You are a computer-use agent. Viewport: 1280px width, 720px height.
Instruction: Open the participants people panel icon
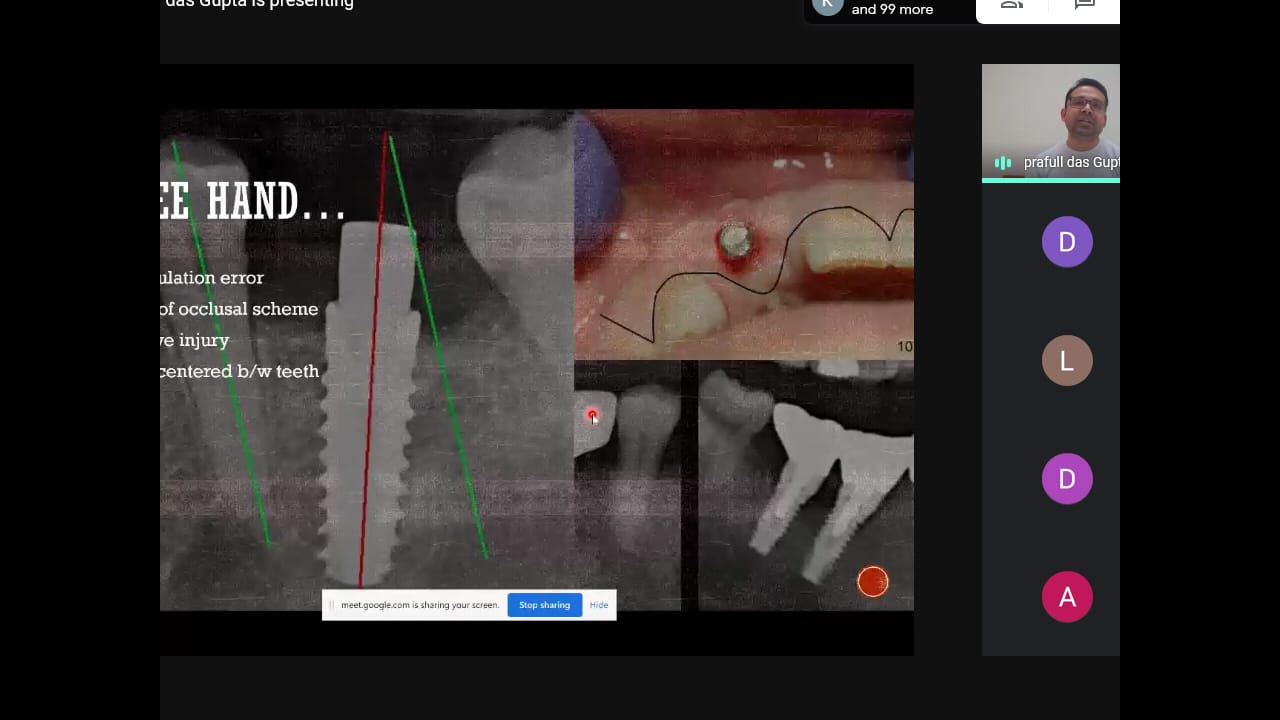point(1012,6)
